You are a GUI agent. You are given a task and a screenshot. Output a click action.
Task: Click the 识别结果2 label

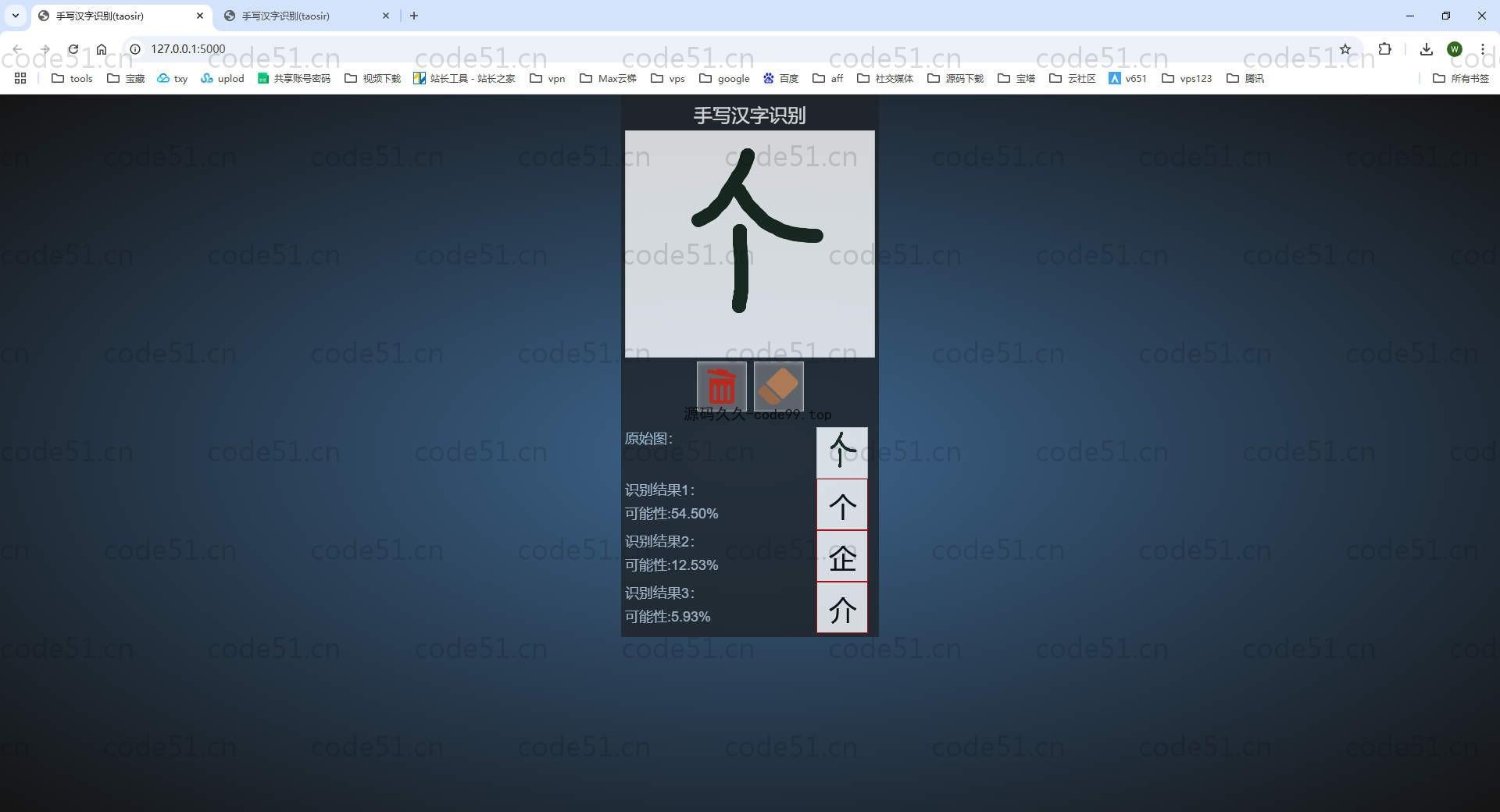coord(659,542)
